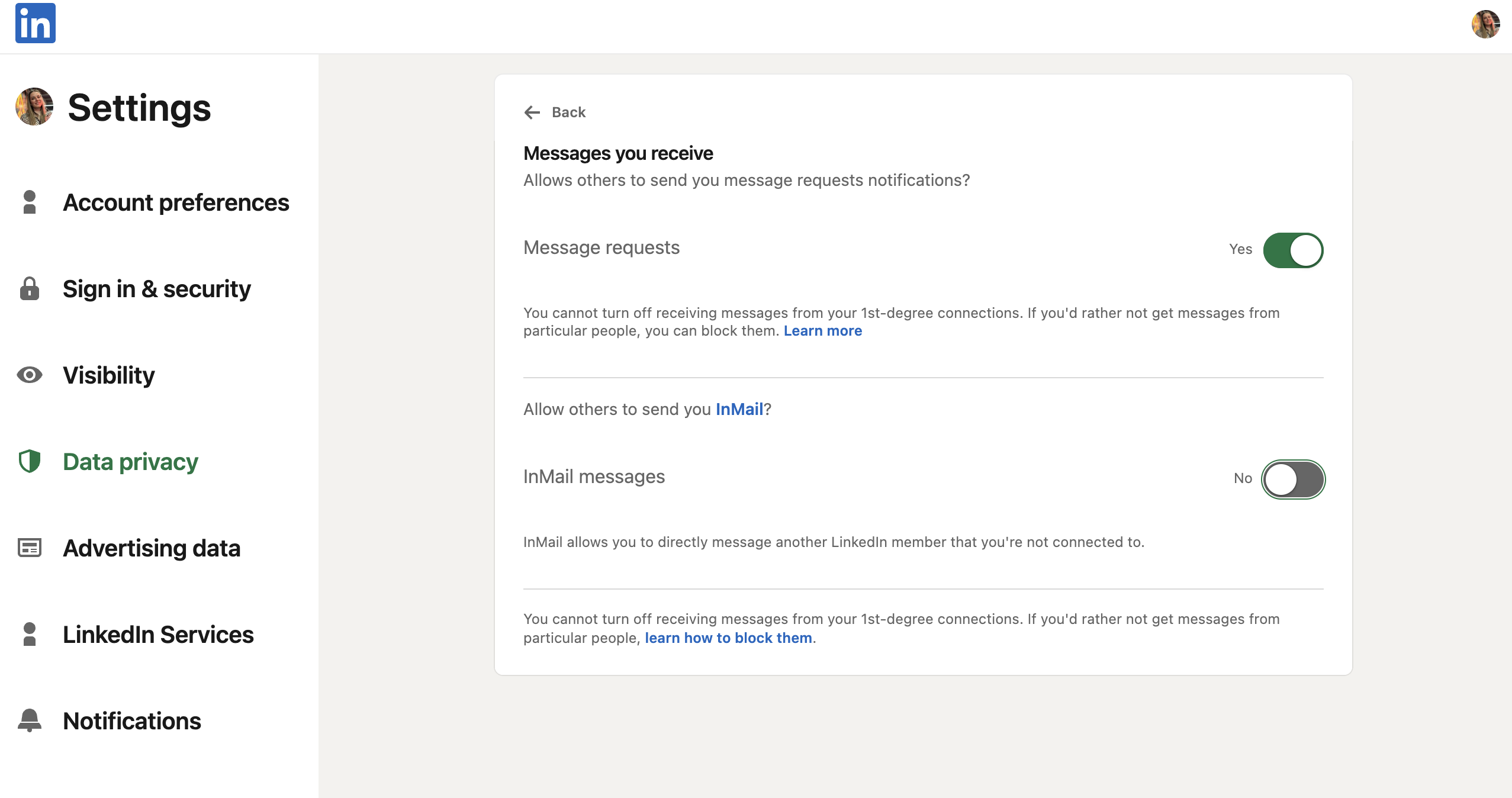
Task: Follow the InMail hyperlink
Action: click(739, 410)
